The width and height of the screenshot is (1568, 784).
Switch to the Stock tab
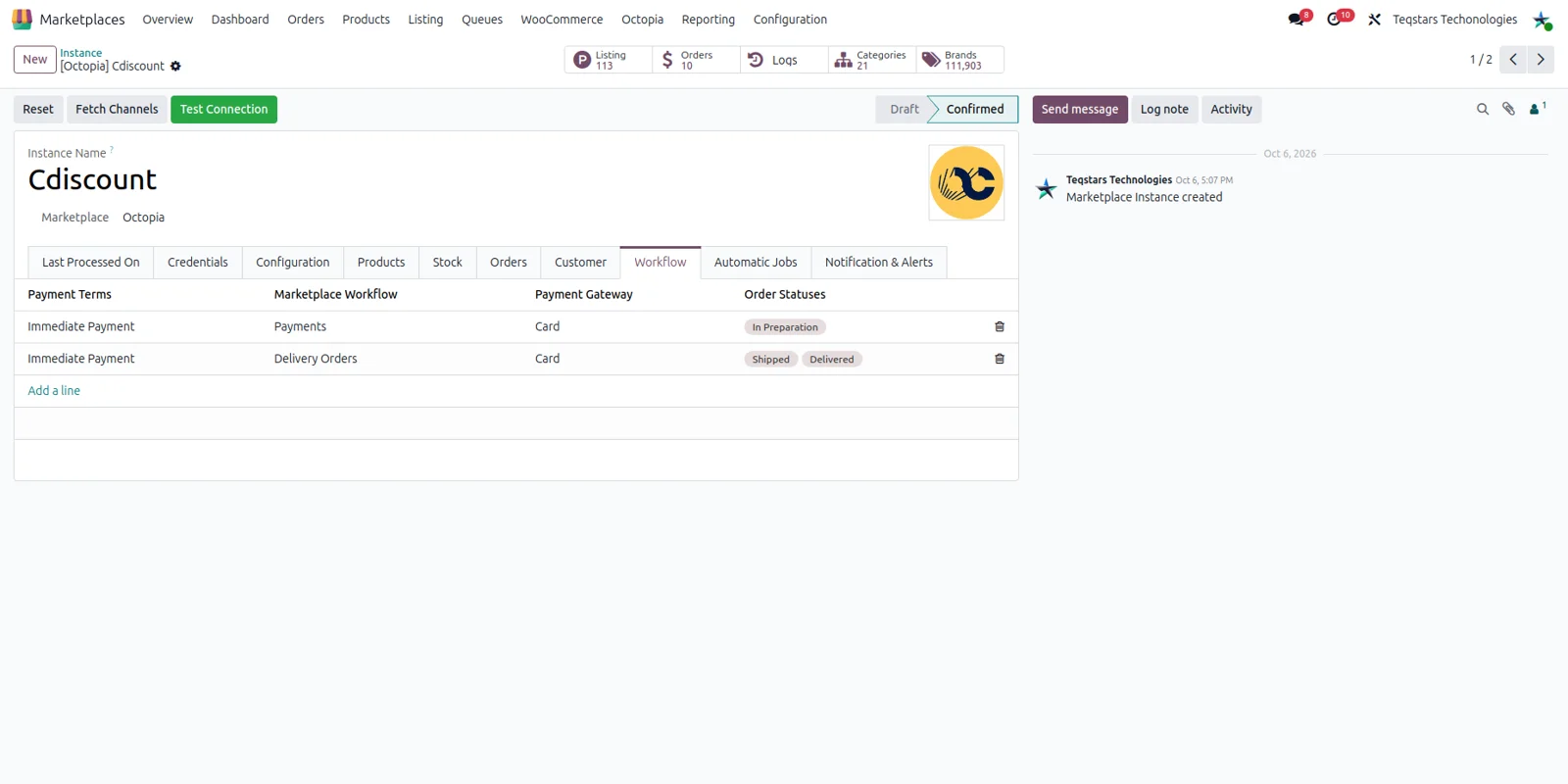pyautogui.click(x=448, y=263)
